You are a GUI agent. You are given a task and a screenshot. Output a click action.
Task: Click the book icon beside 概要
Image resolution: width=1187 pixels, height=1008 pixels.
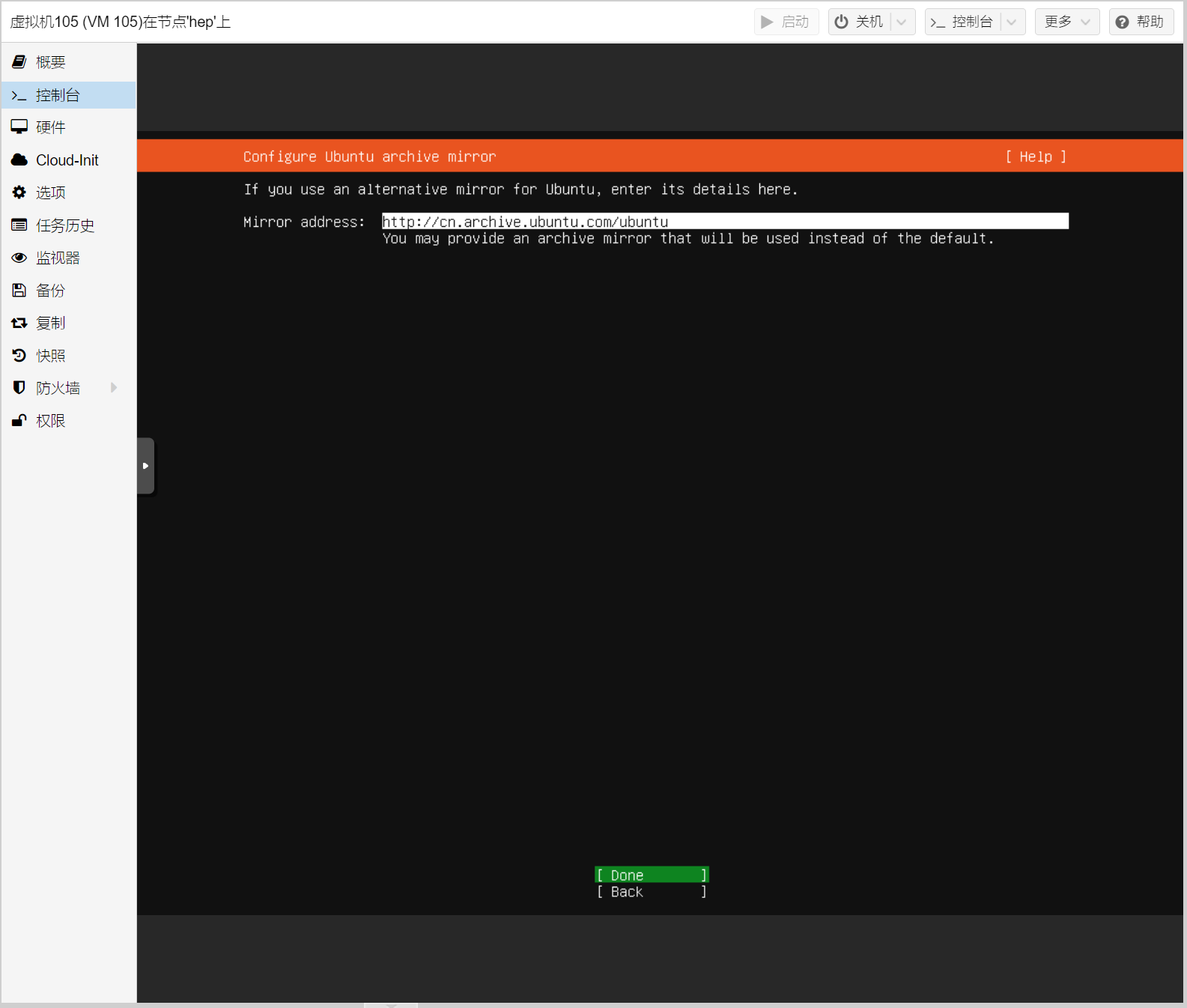pos(19,62)
